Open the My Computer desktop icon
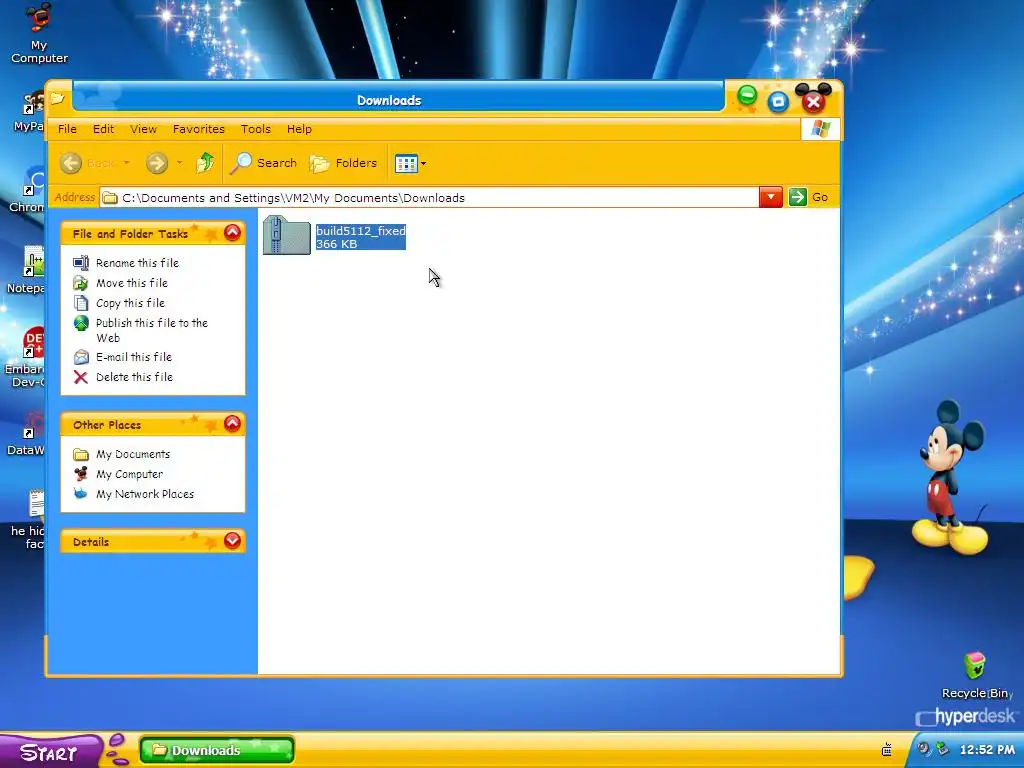This screenshot has width=1024, height=768. tap(39, 34)
